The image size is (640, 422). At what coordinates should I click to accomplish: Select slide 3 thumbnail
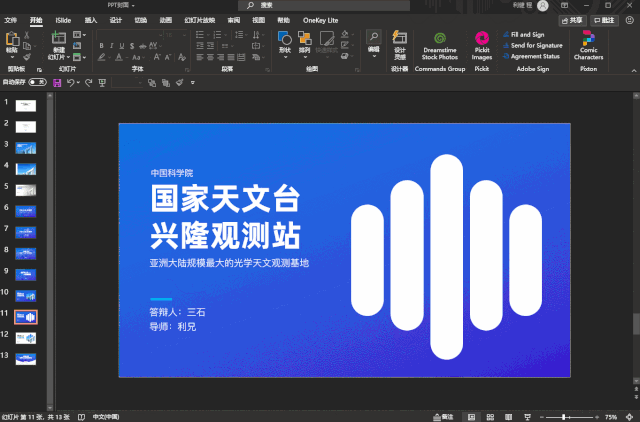point(26,148)
